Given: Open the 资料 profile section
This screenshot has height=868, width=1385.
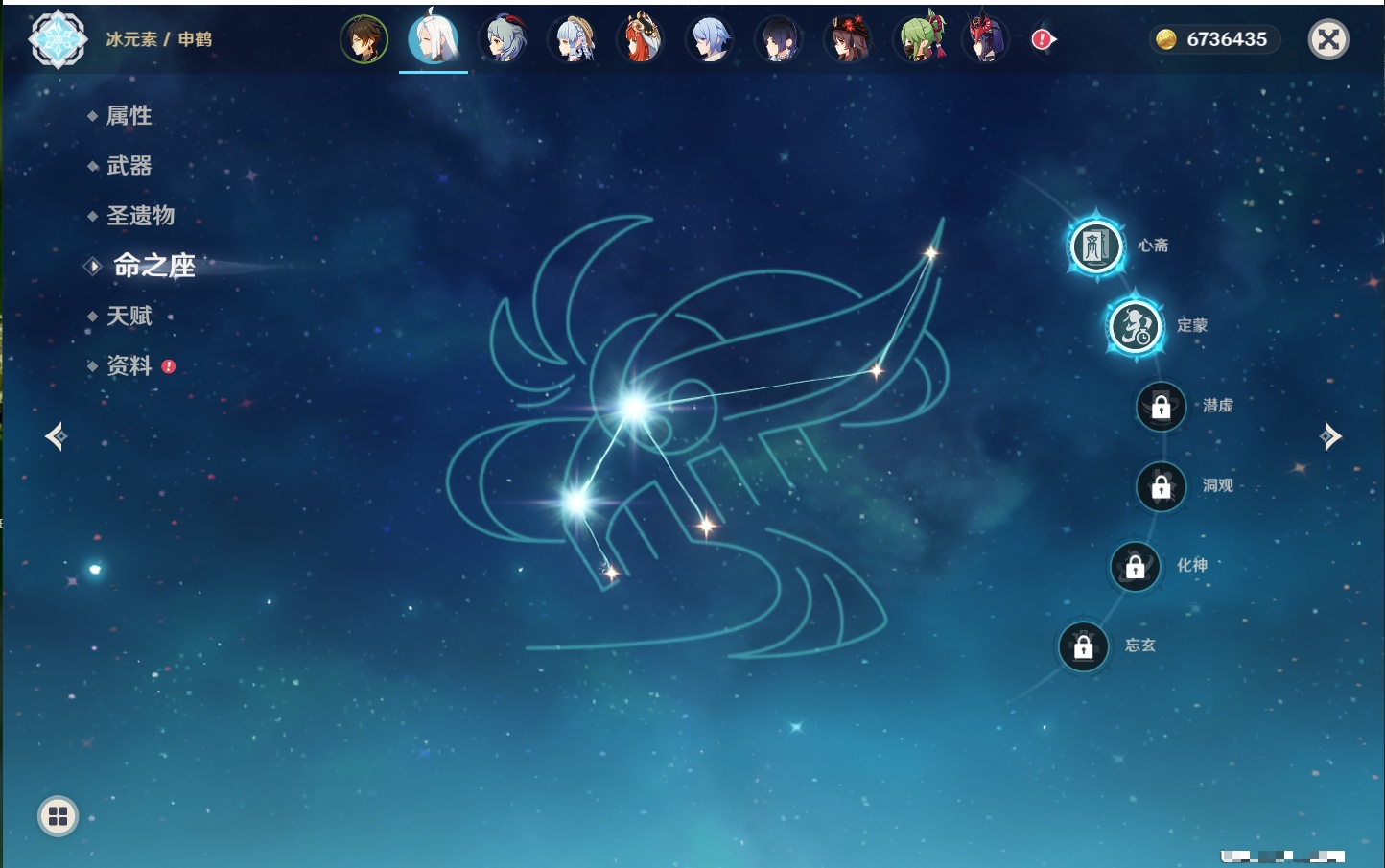Looking at the screenshot, I should 129,365.
